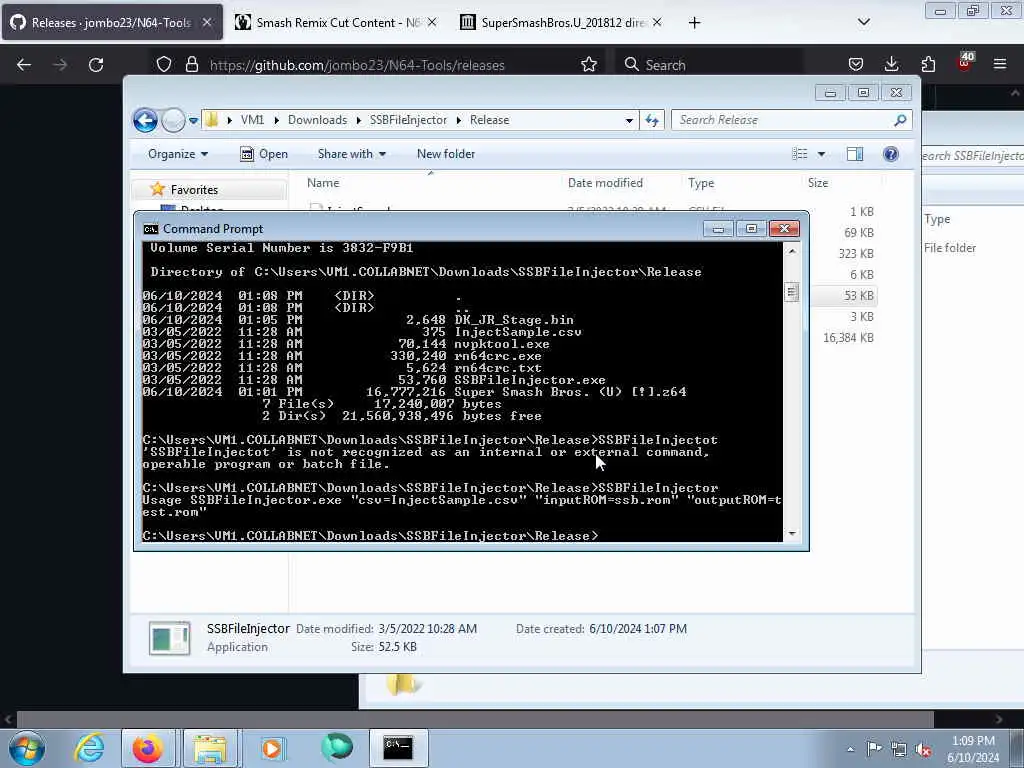Click VM1 in the breadcrumb path
This screenshot has height=768, width=1024.
(252, 120)
